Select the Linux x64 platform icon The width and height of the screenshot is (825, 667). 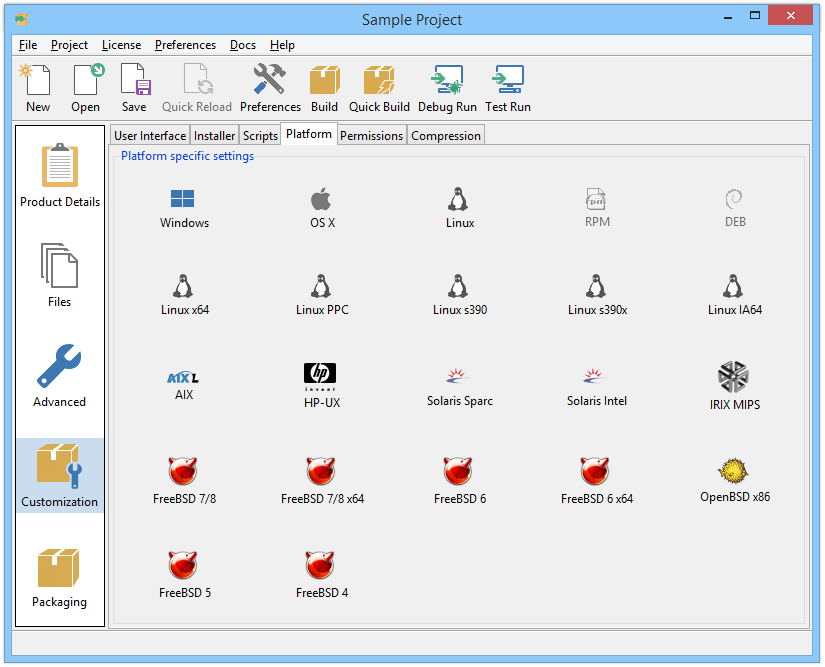coord(184,293)
